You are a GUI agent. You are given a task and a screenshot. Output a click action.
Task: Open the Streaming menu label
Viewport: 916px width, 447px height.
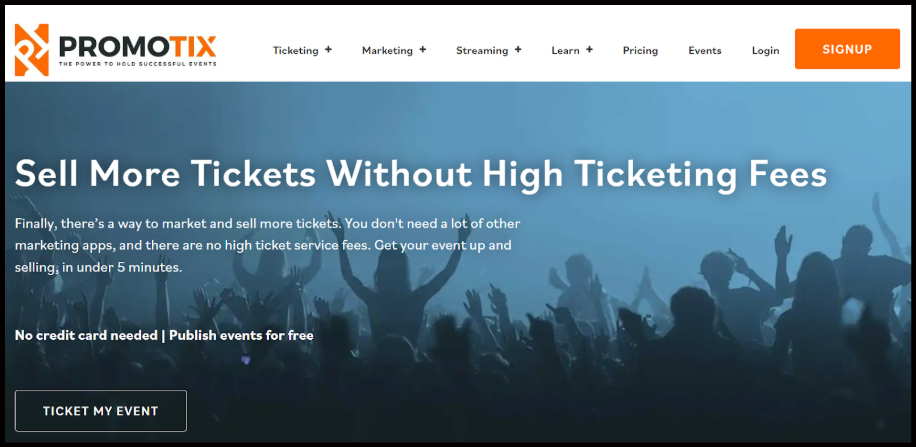(x=482, y=51)
